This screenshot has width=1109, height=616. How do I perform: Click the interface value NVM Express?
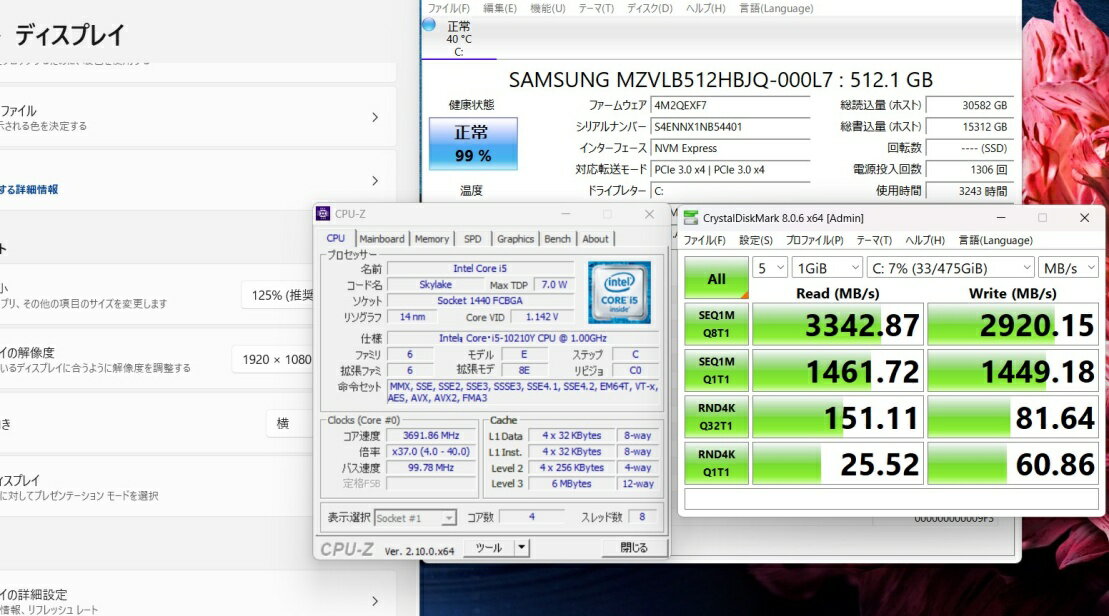tap(730, 149)
